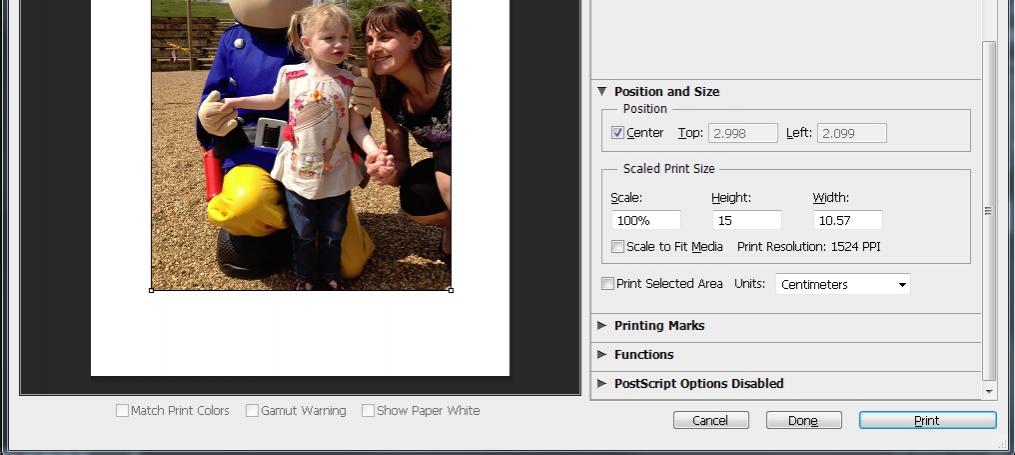Click the Scale field showing 100%

(x=646, y=220)
